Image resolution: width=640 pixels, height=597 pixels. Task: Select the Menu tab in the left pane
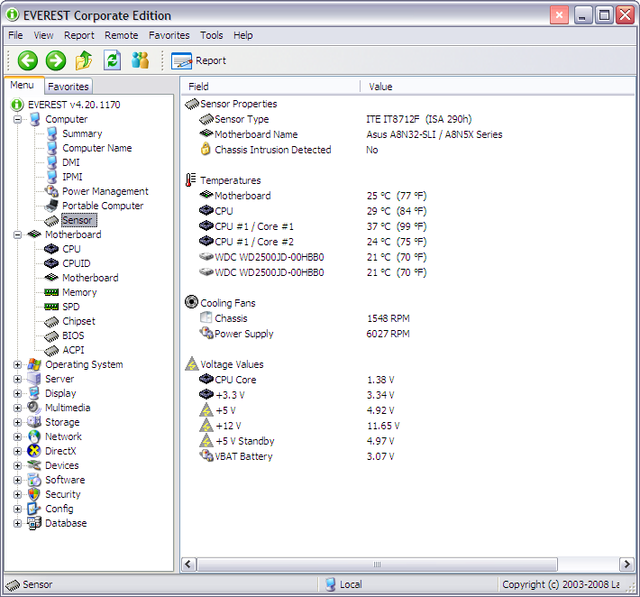(x=22, y=85)
